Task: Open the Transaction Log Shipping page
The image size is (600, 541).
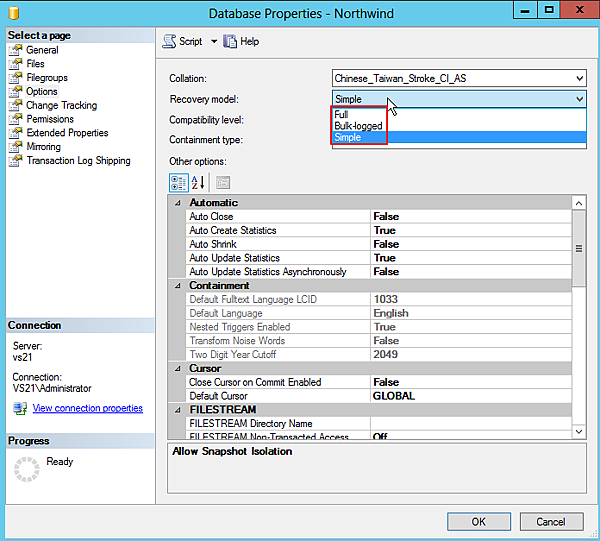Action: pos(78,161)
